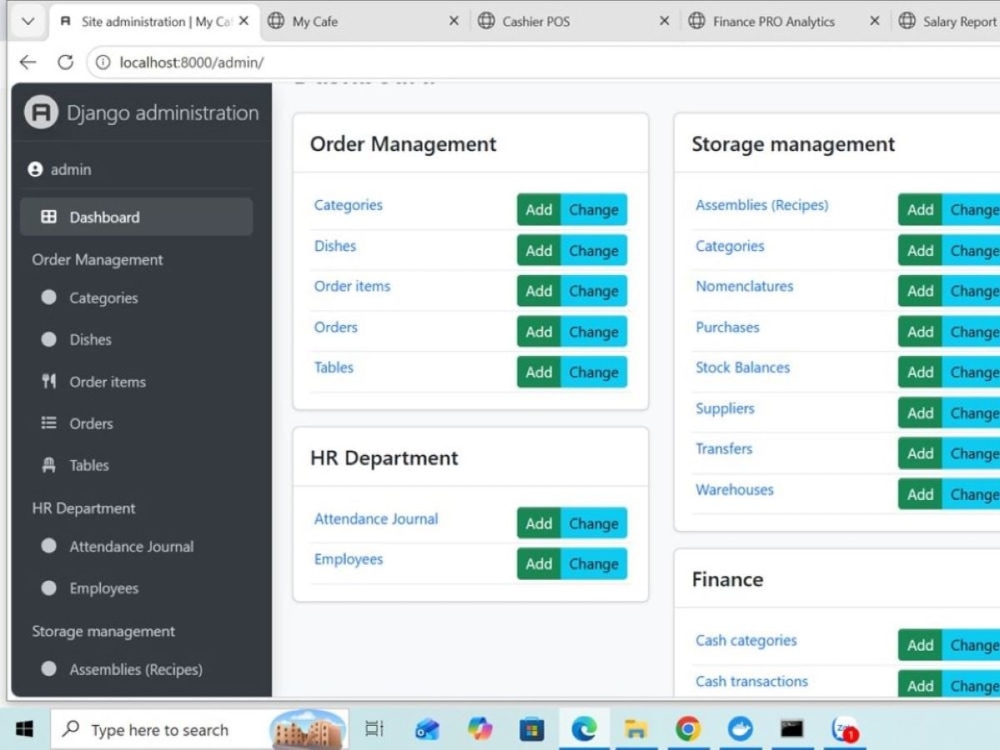This screenshot has height=750, width=1000.
Task: Open the Order items link in main panel
Action: [352, 286]
